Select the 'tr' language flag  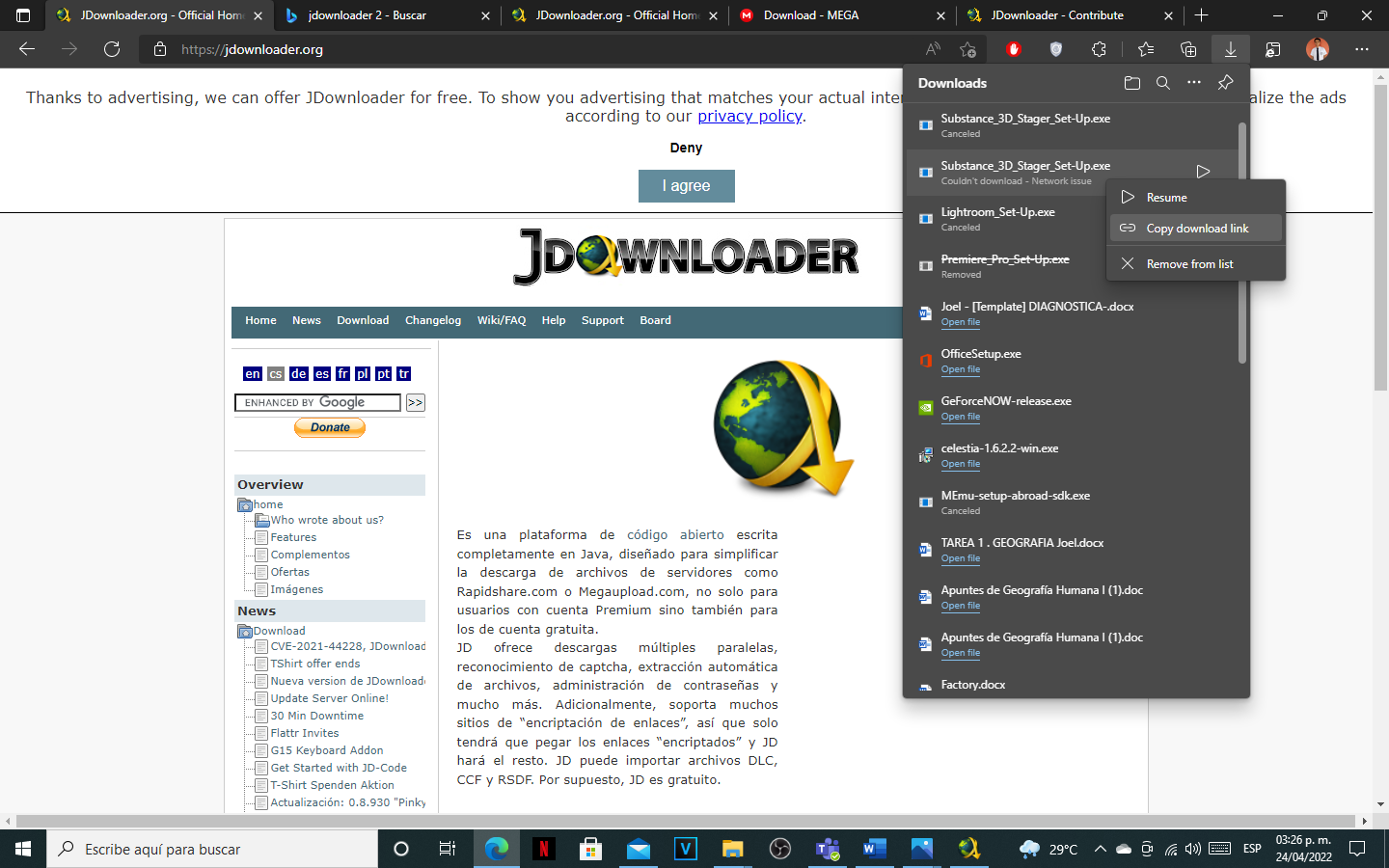click(x=404, y=374)
